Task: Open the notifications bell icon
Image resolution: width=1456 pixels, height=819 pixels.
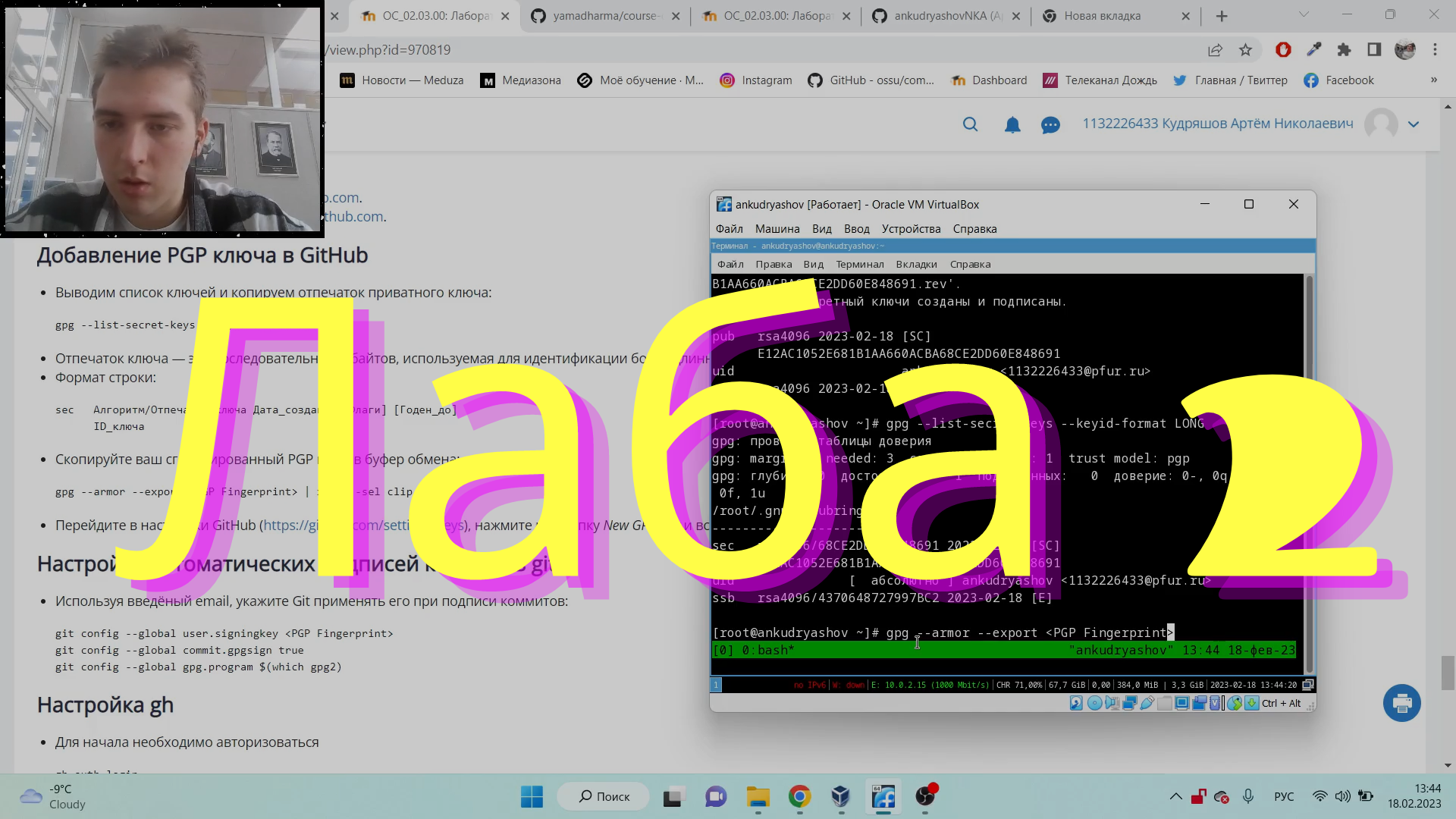Action: click(x=1012, y=124)
